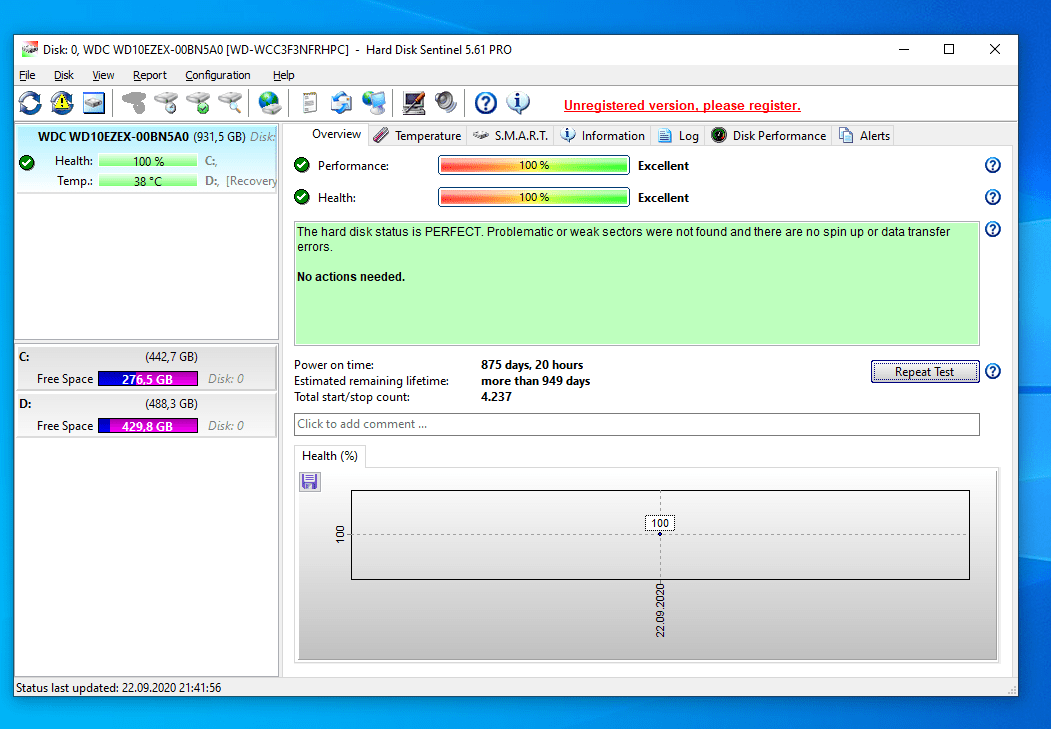Click the help icon beside Health Excellent
This screenshot has height=729, width=1051.
click(993, 197)
